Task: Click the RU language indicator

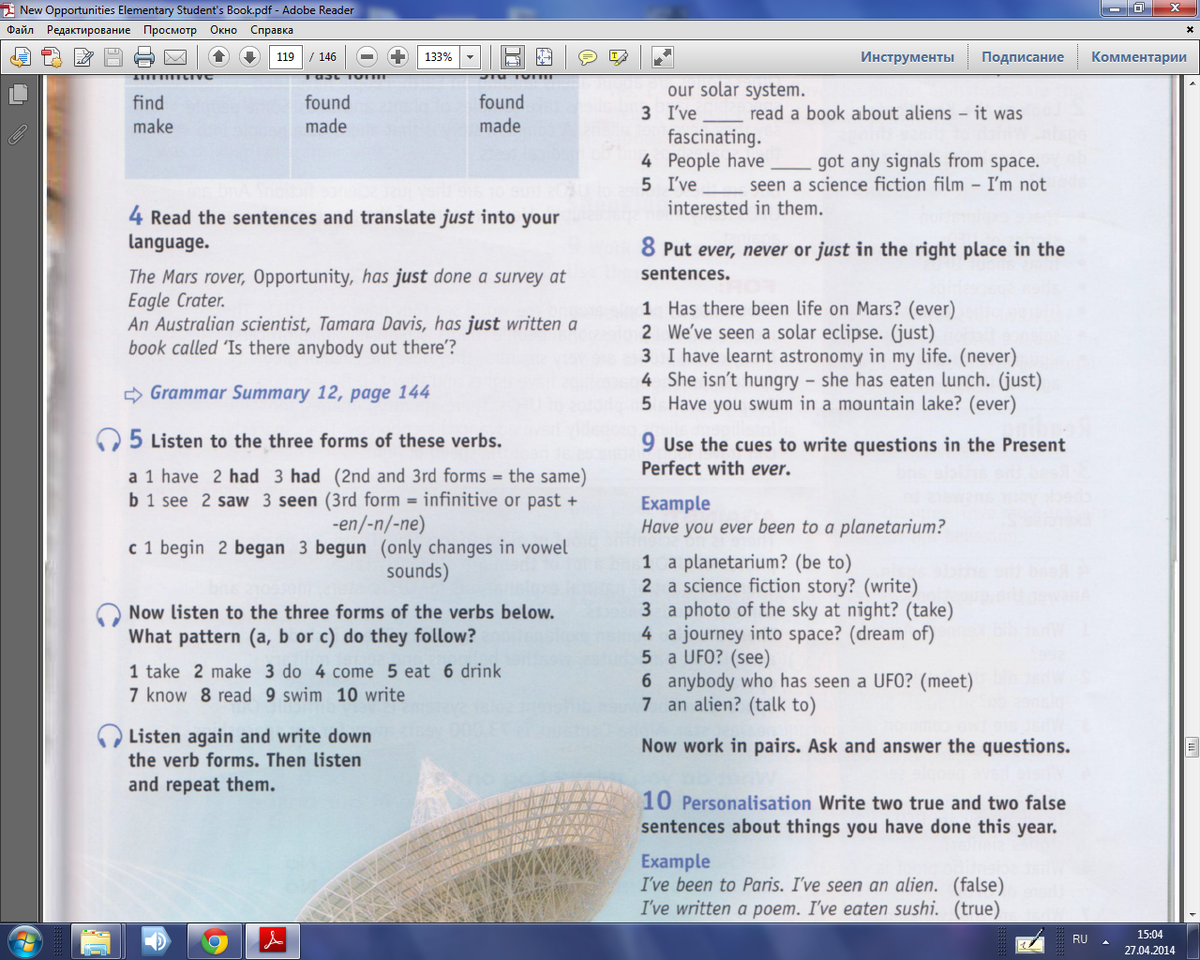Action: (1080, 940)
